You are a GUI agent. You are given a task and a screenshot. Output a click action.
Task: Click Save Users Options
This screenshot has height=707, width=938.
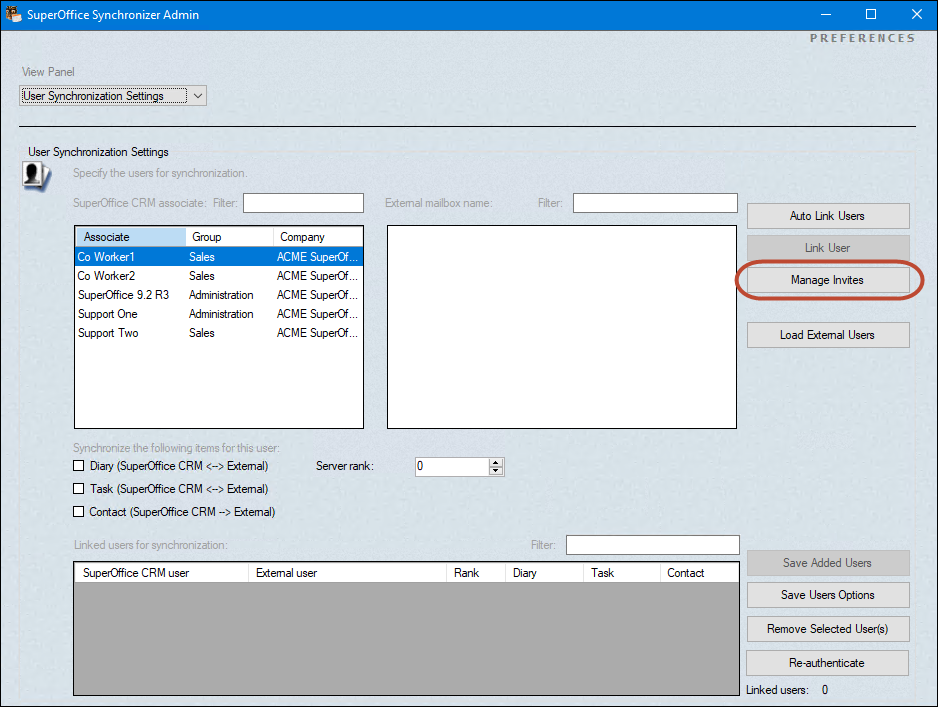click(x=827, y=595)
